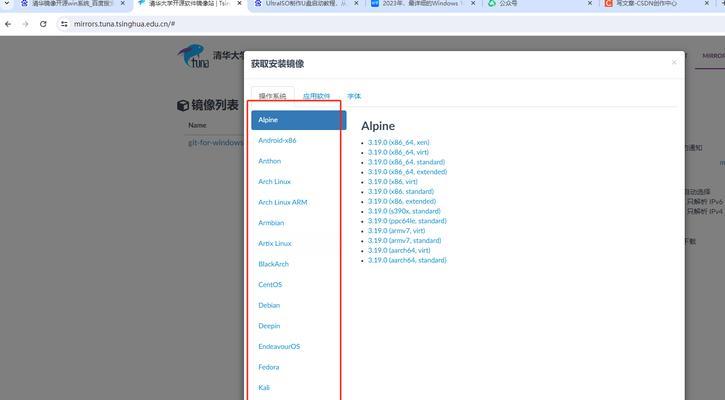Select CentOS in the OS list
725x400 pixels.
[x=270, y=284]
